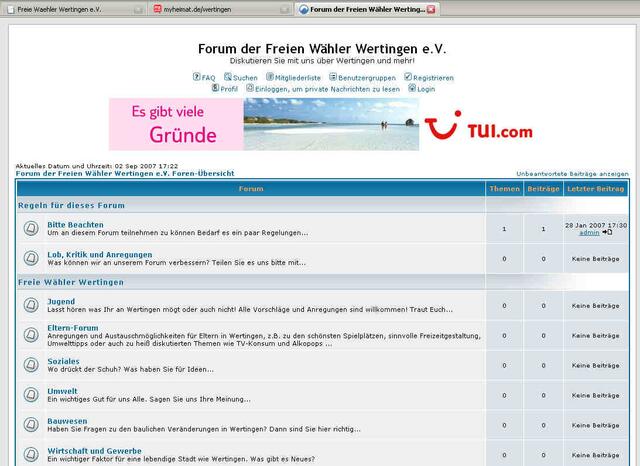
Task: Open the Wirtschaft und Gewerbe forum
Action: [x=94, y=451]
